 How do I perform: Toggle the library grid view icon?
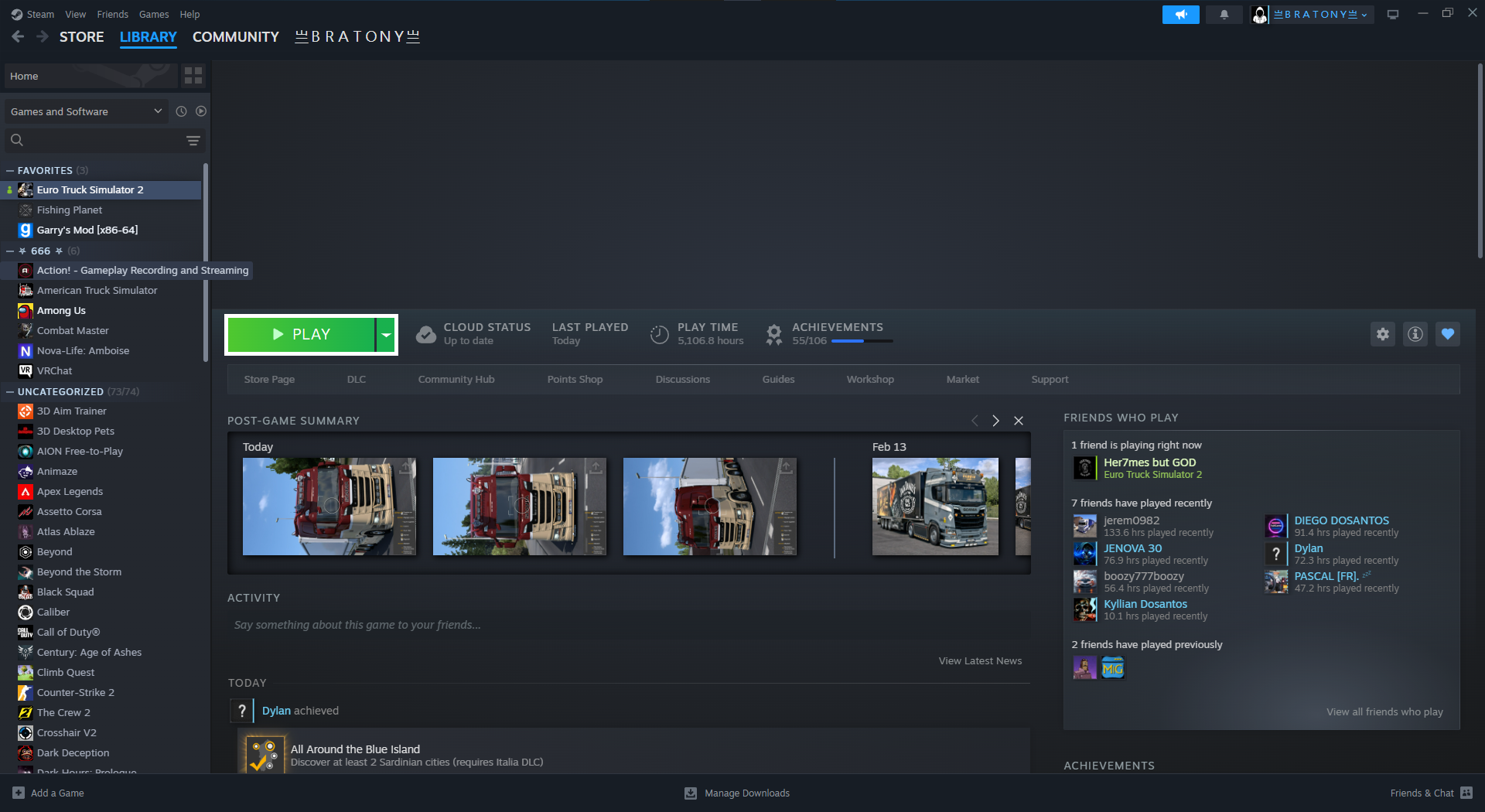[x=193, y=75]
